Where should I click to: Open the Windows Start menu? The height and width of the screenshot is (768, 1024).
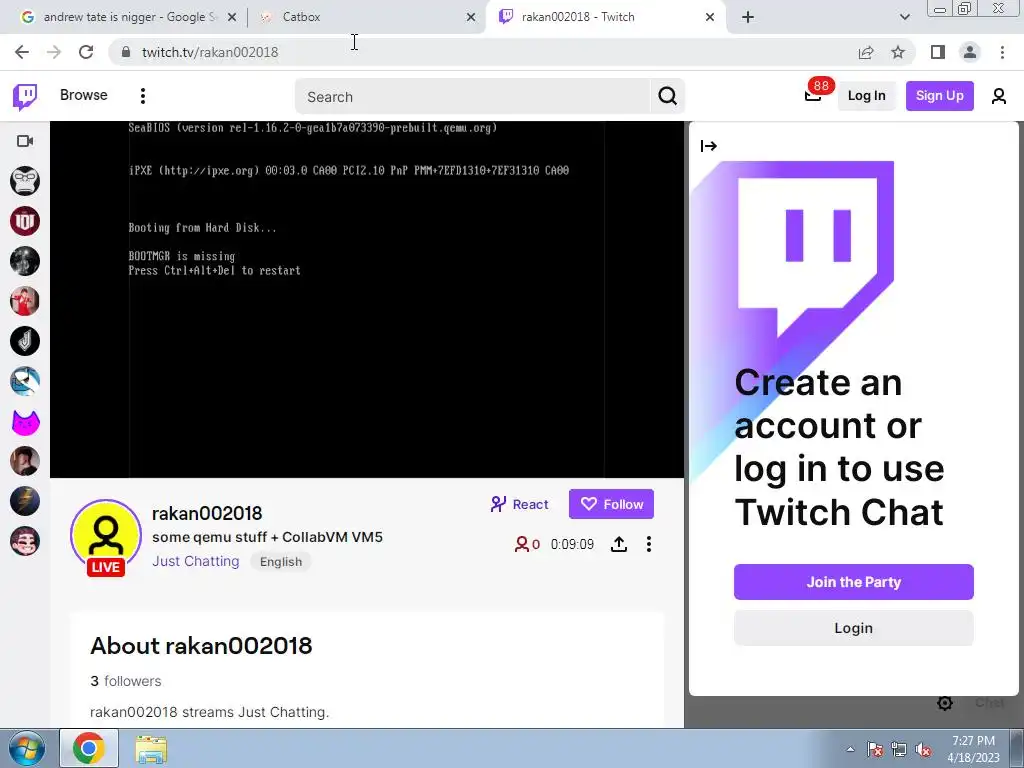(x=26, y=748)
